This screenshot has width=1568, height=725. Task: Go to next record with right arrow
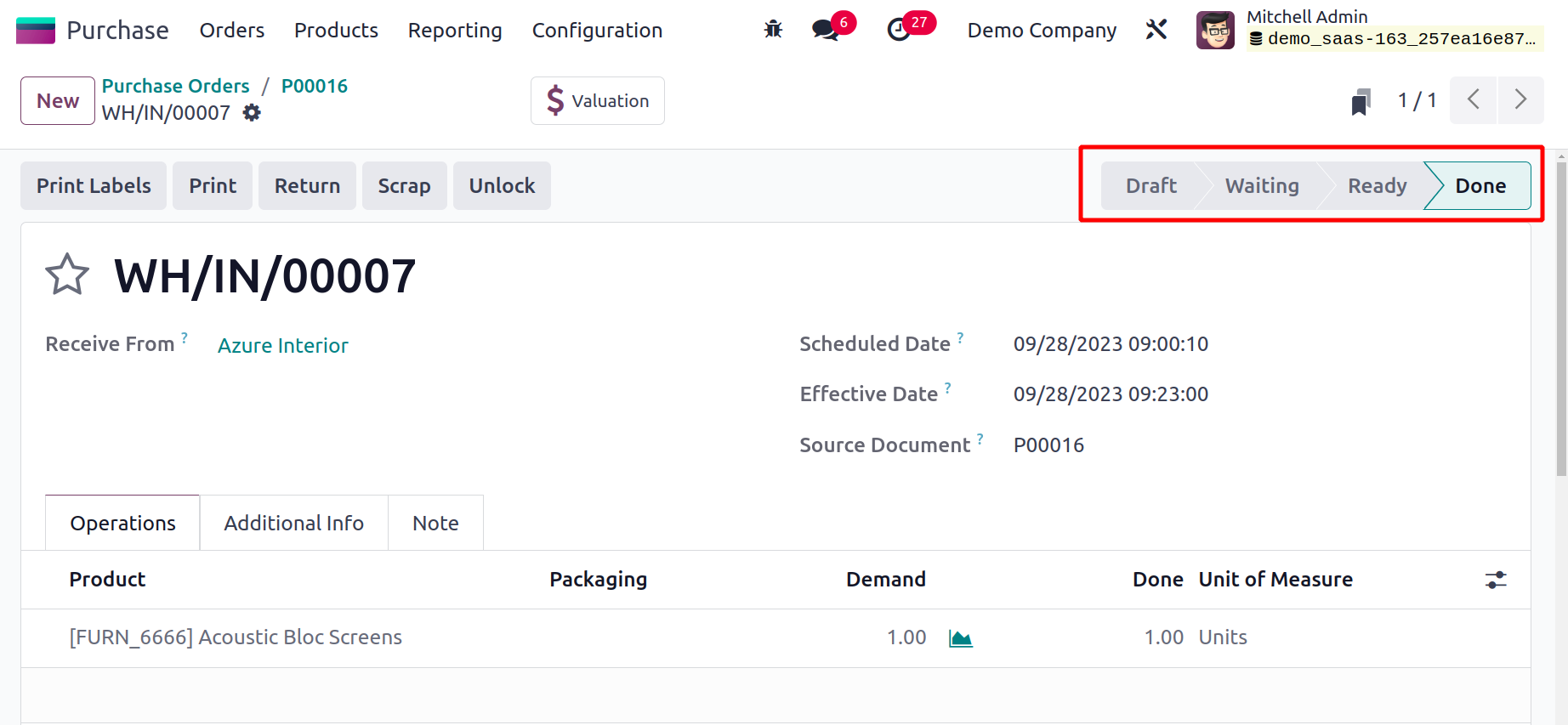click(x=1520, y=100)
